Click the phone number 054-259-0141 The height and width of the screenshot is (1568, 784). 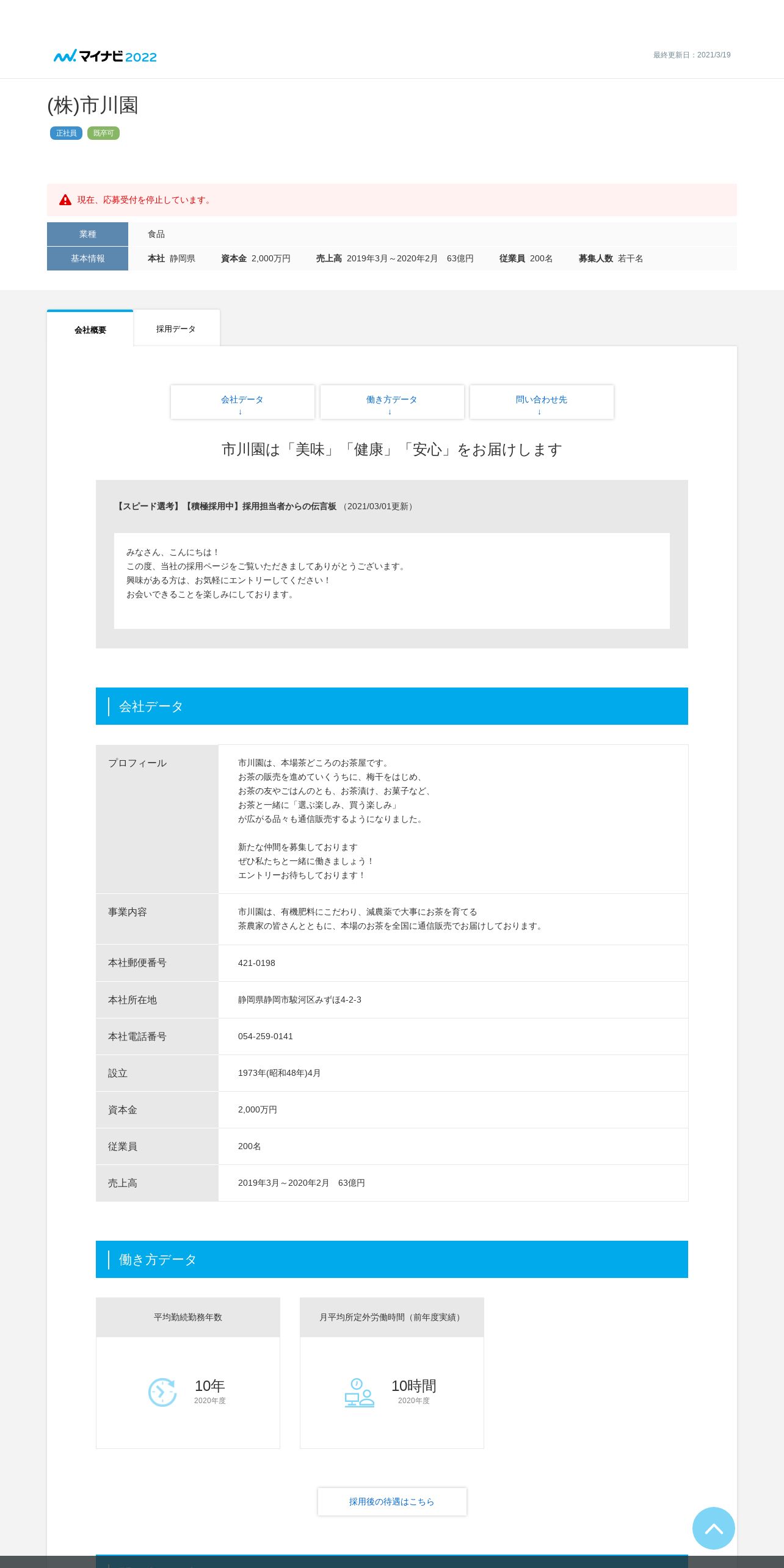click(266, 1036)
